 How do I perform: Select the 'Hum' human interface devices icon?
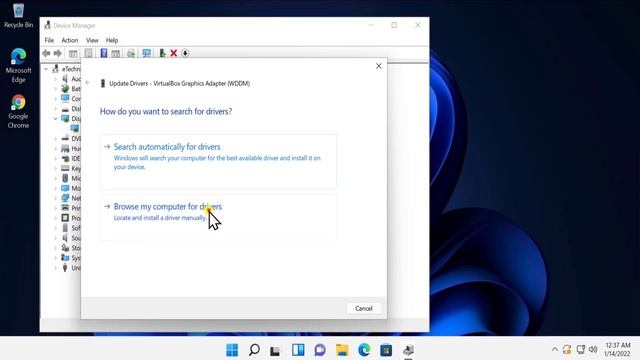pyautogui.click(x=65, y=148)
